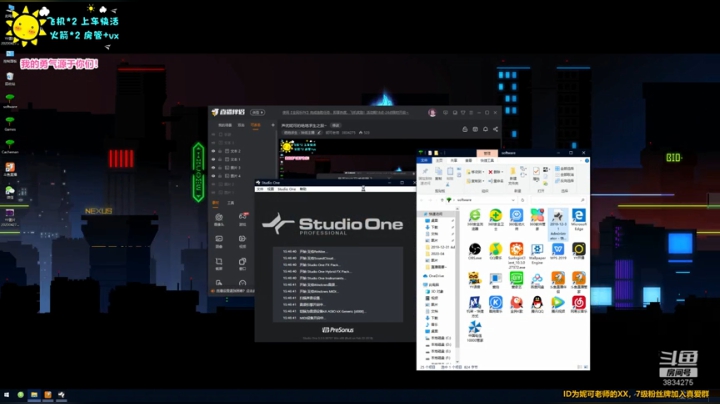Toggle the orientation pill beside Douyu companion logo
Viewport: 720px width, 404px height.
click(257, 112)
